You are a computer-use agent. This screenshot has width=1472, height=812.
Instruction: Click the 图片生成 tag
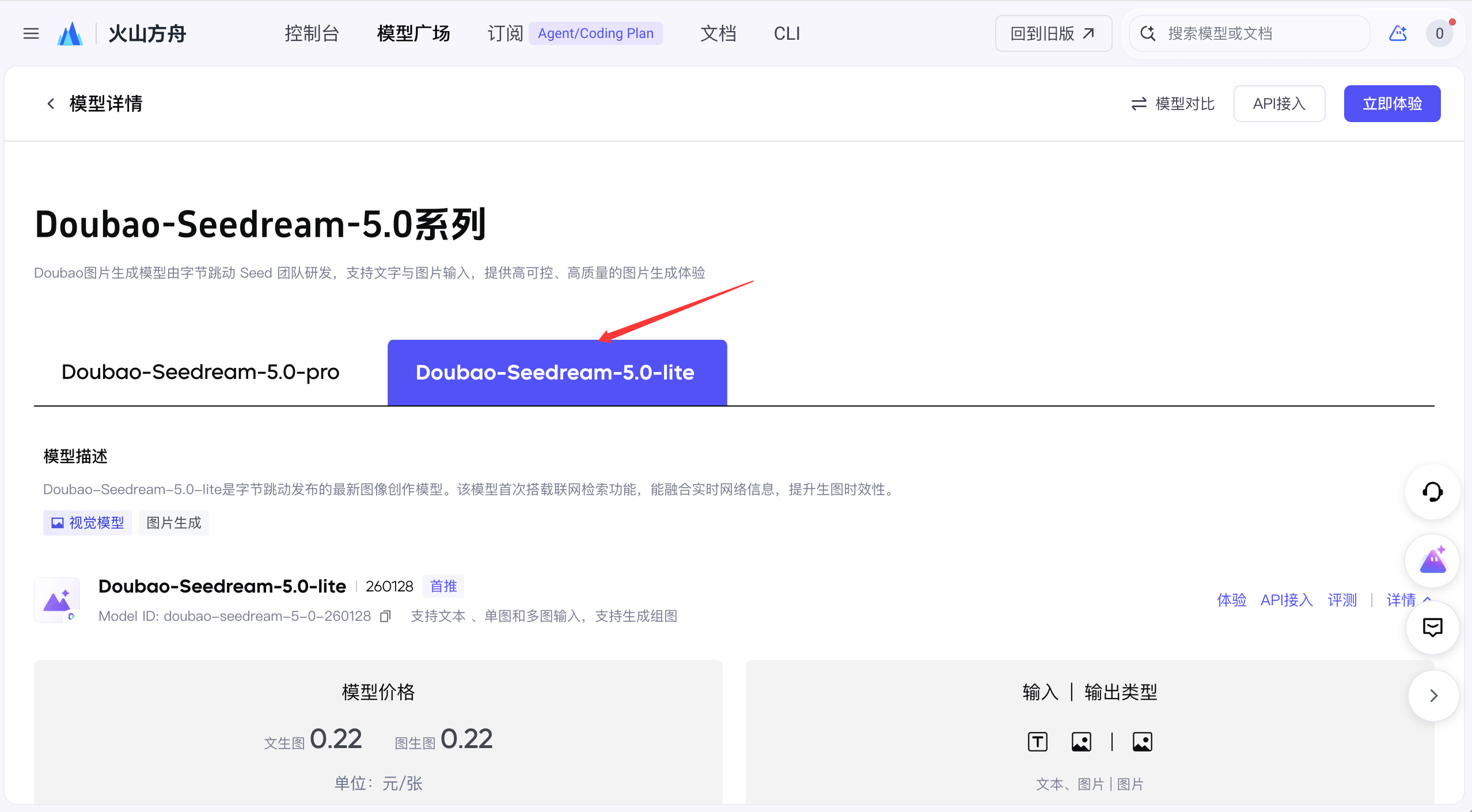[x=173, y=523]
